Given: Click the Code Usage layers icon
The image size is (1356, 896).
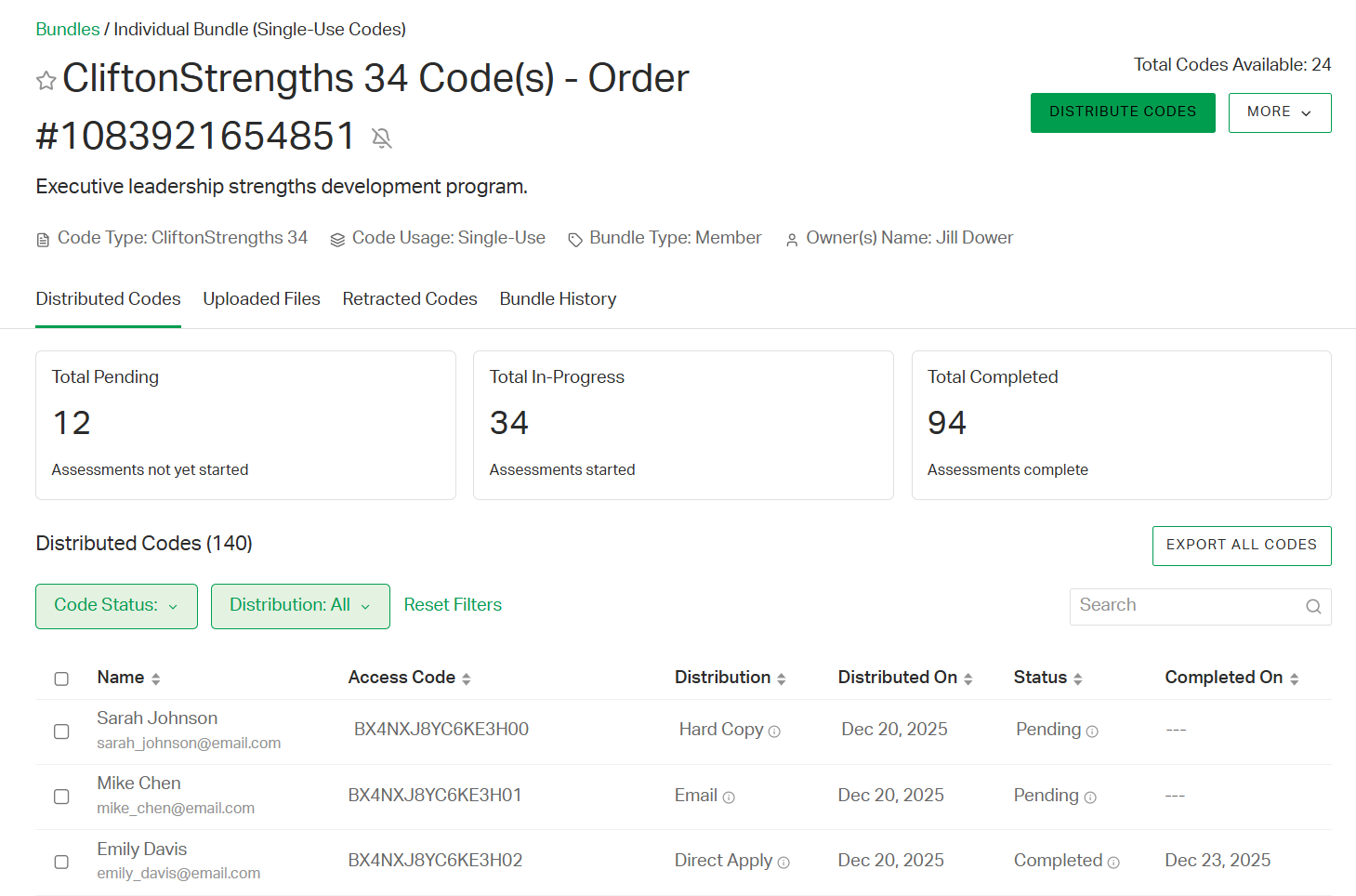Looking at the screenshot, I should pyautogui.click(x=337, y=240).
